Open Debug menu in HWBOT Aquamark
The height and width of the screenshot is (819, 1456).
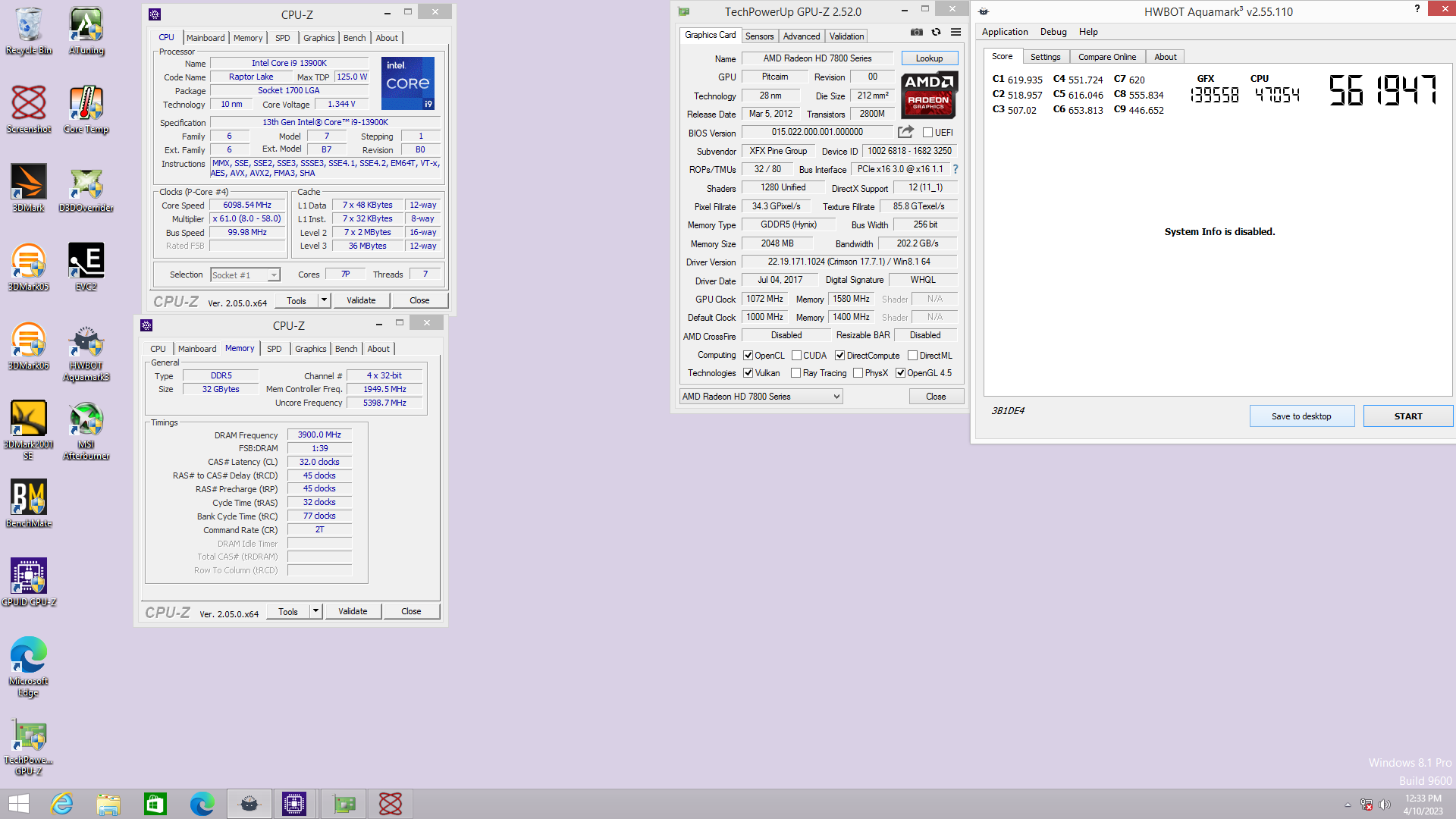pyautogui.click(x=1053, y=32)
